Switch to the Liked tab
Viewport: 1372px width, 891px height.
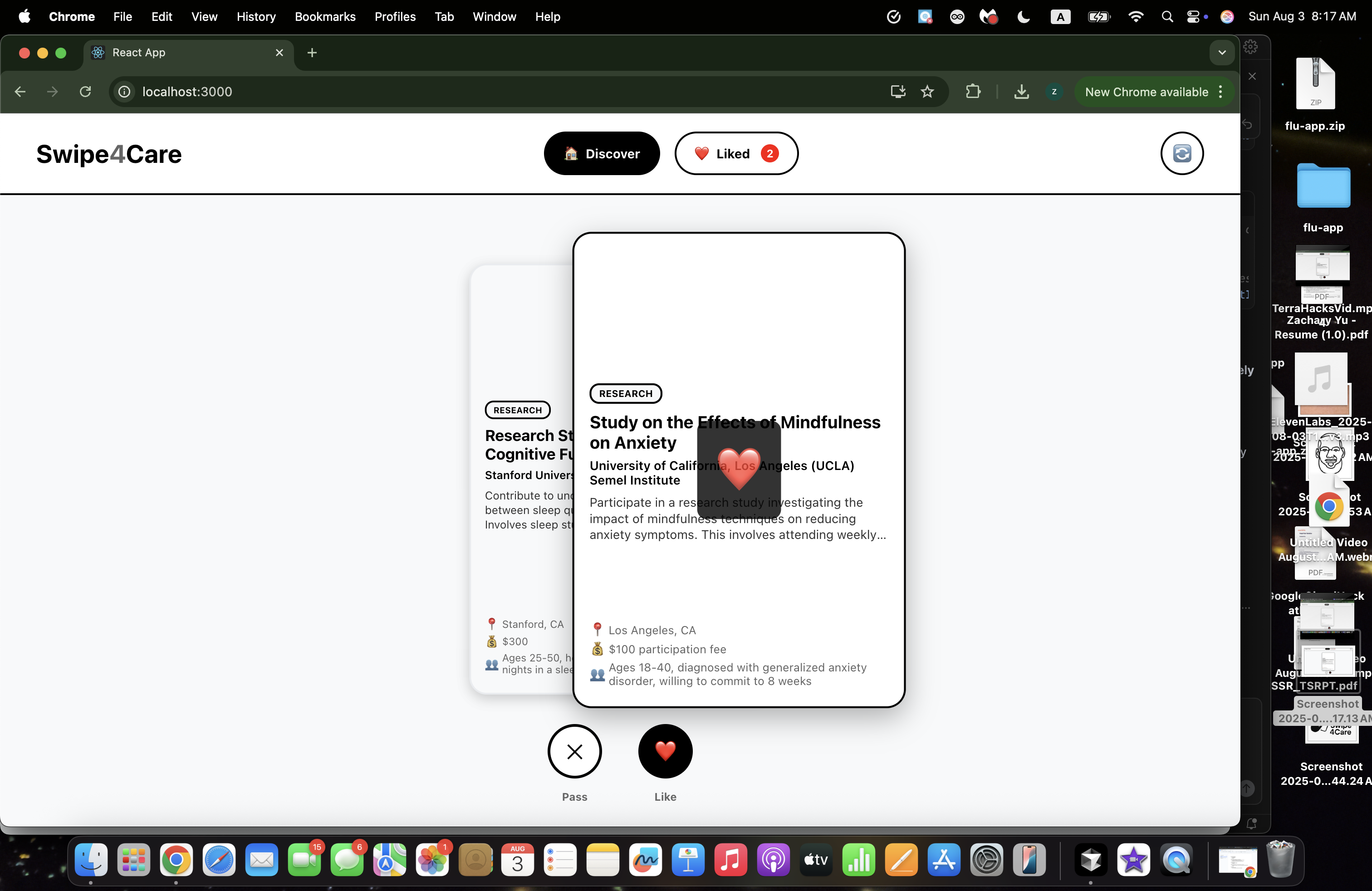pos(735,153)
